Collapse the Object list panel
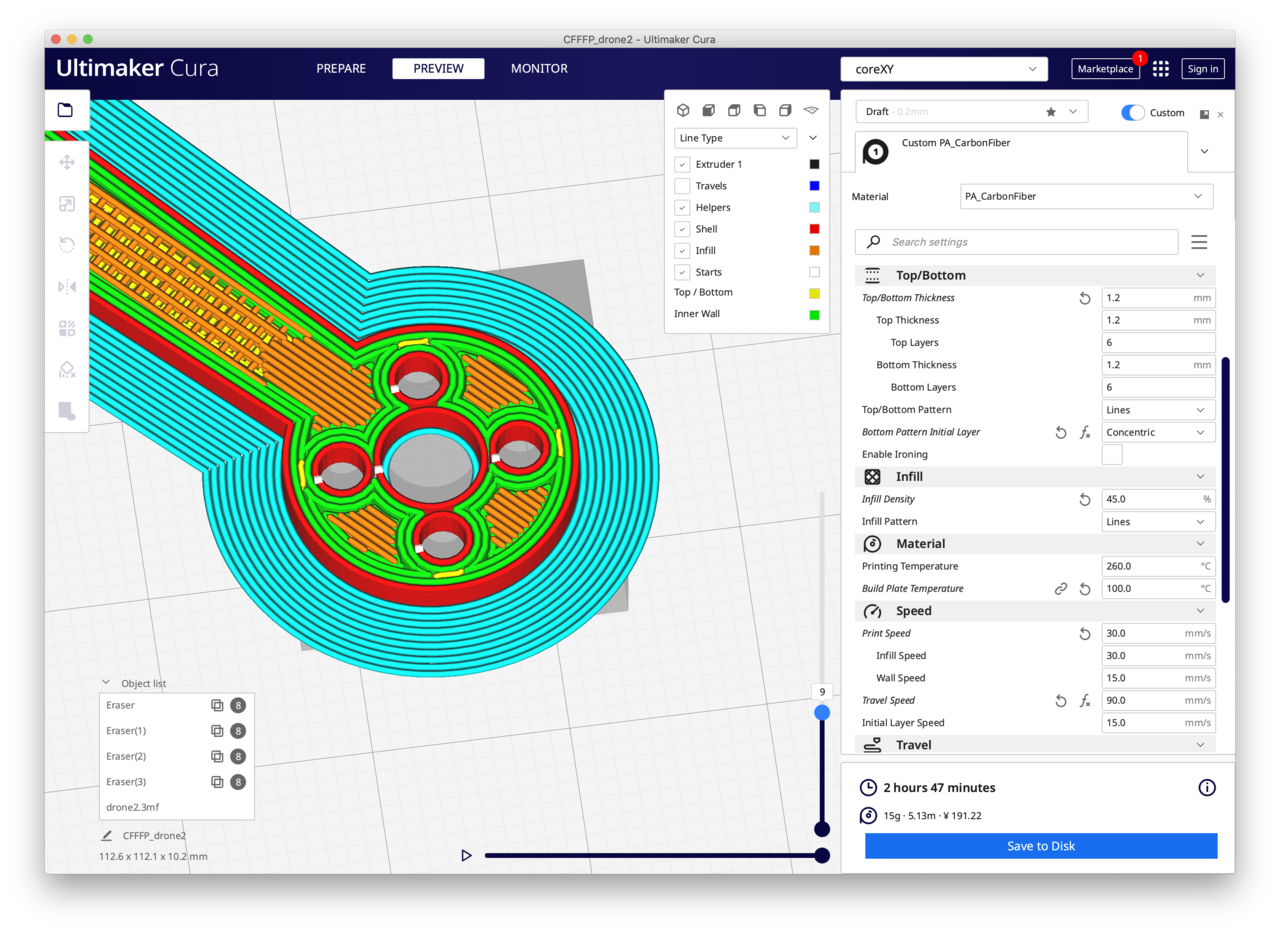Screen dimensions: 1280x933 pyautogui.click(x=106, y=683)
